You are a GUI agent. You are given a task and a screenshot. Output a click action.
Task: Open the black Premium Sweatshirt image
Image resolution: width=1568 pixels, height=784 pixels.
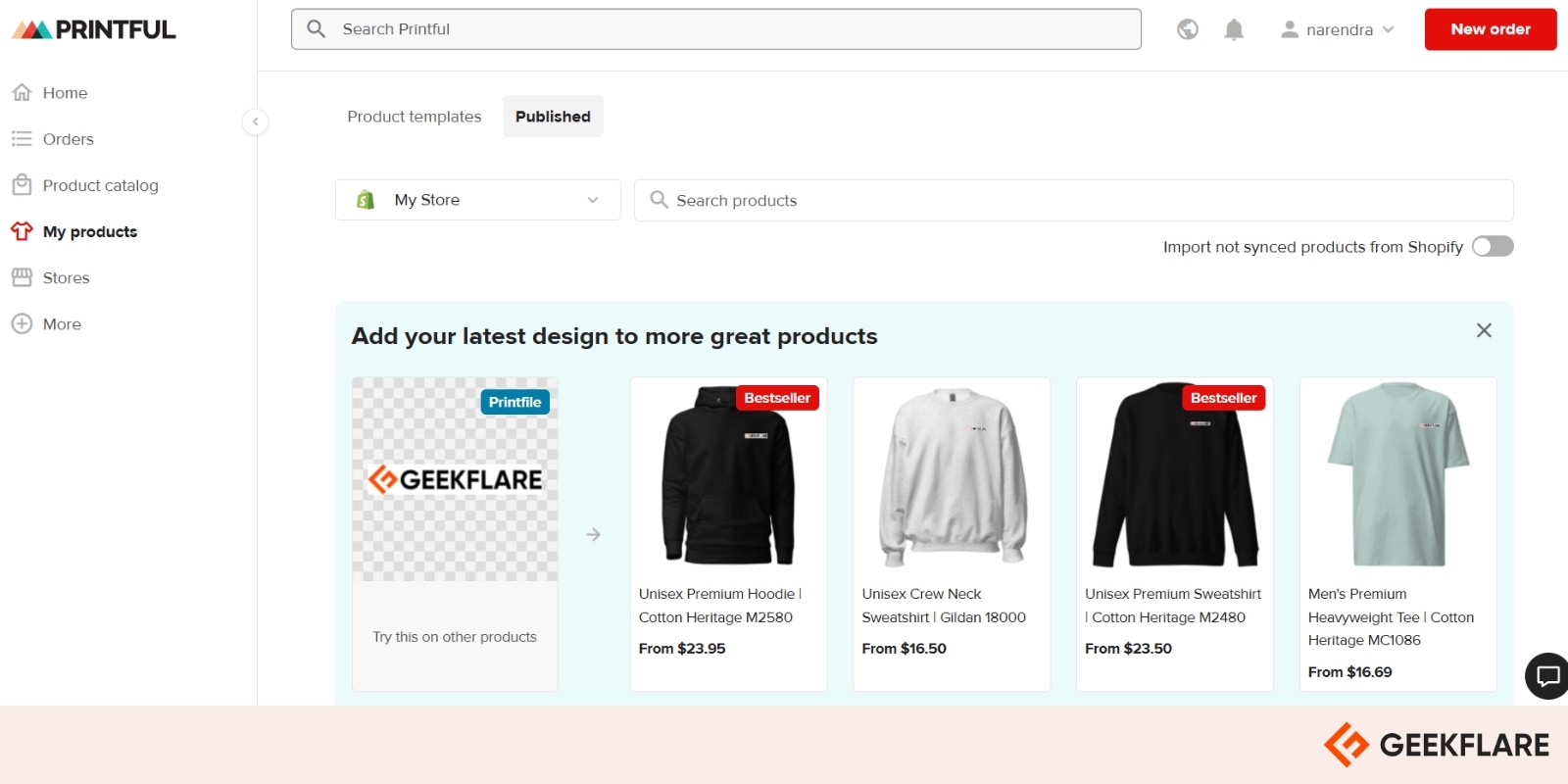point(1175,475)
